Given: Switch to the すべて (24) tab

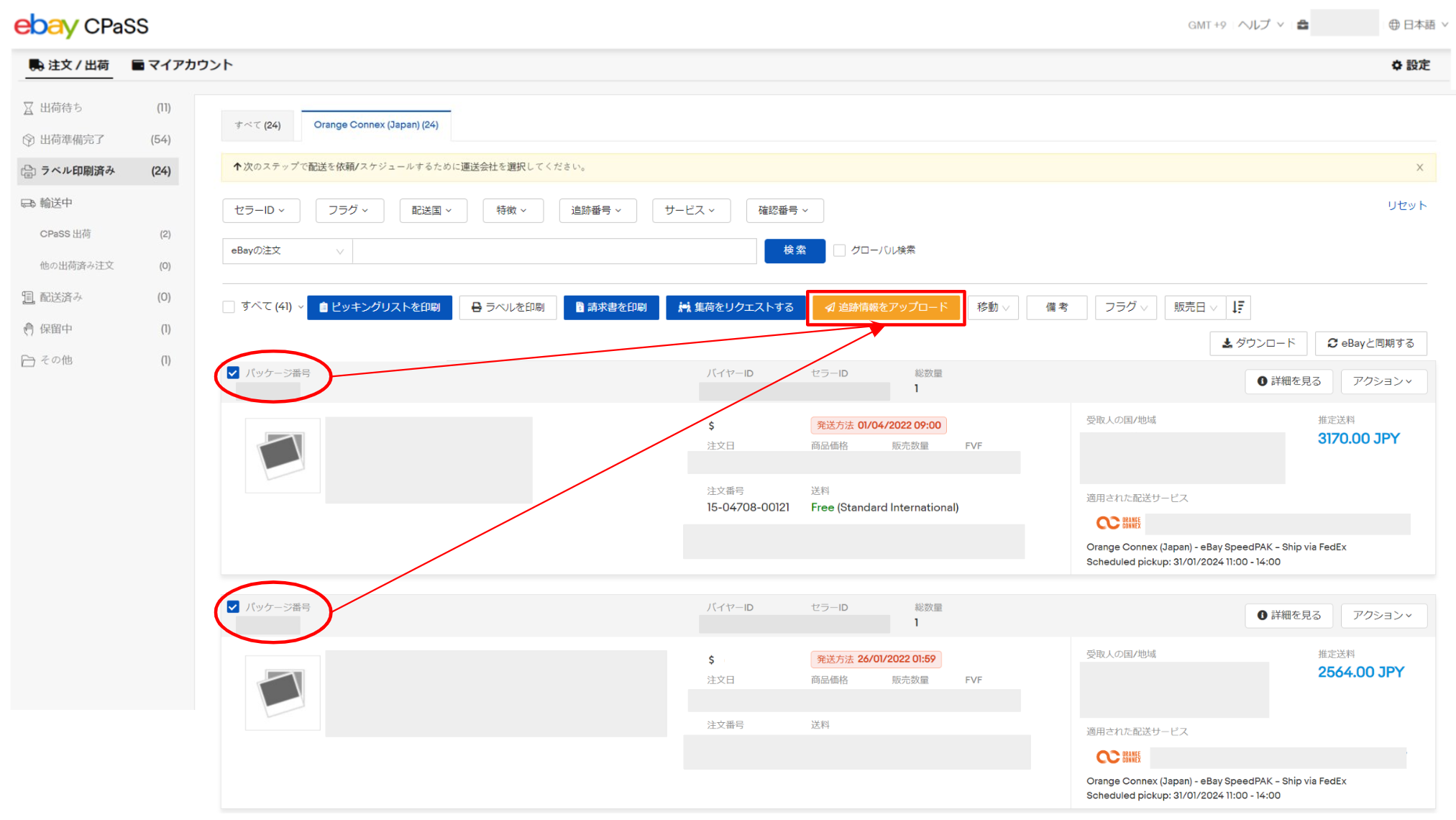Looking at the screenshot, I should (x=257, y=125).
